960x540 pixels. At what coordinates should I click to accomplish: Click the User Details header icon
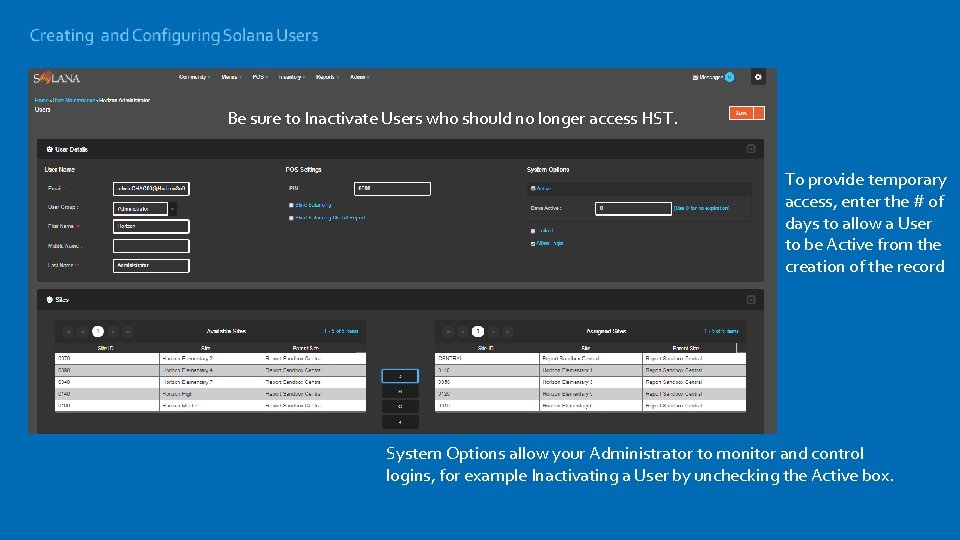coord(50,149)
